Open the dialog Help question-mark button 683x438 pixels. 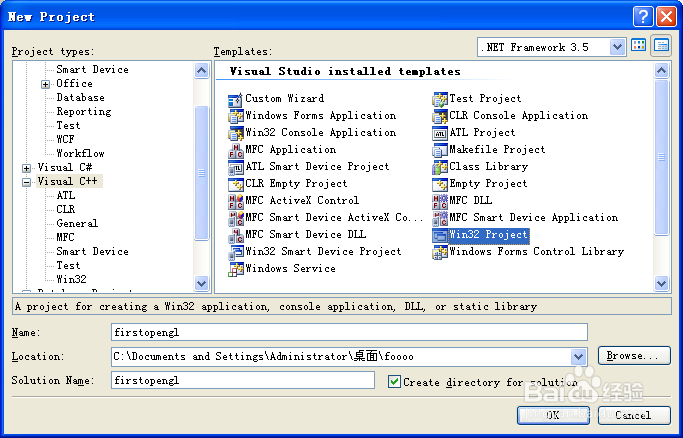click(x=643, y=17)
